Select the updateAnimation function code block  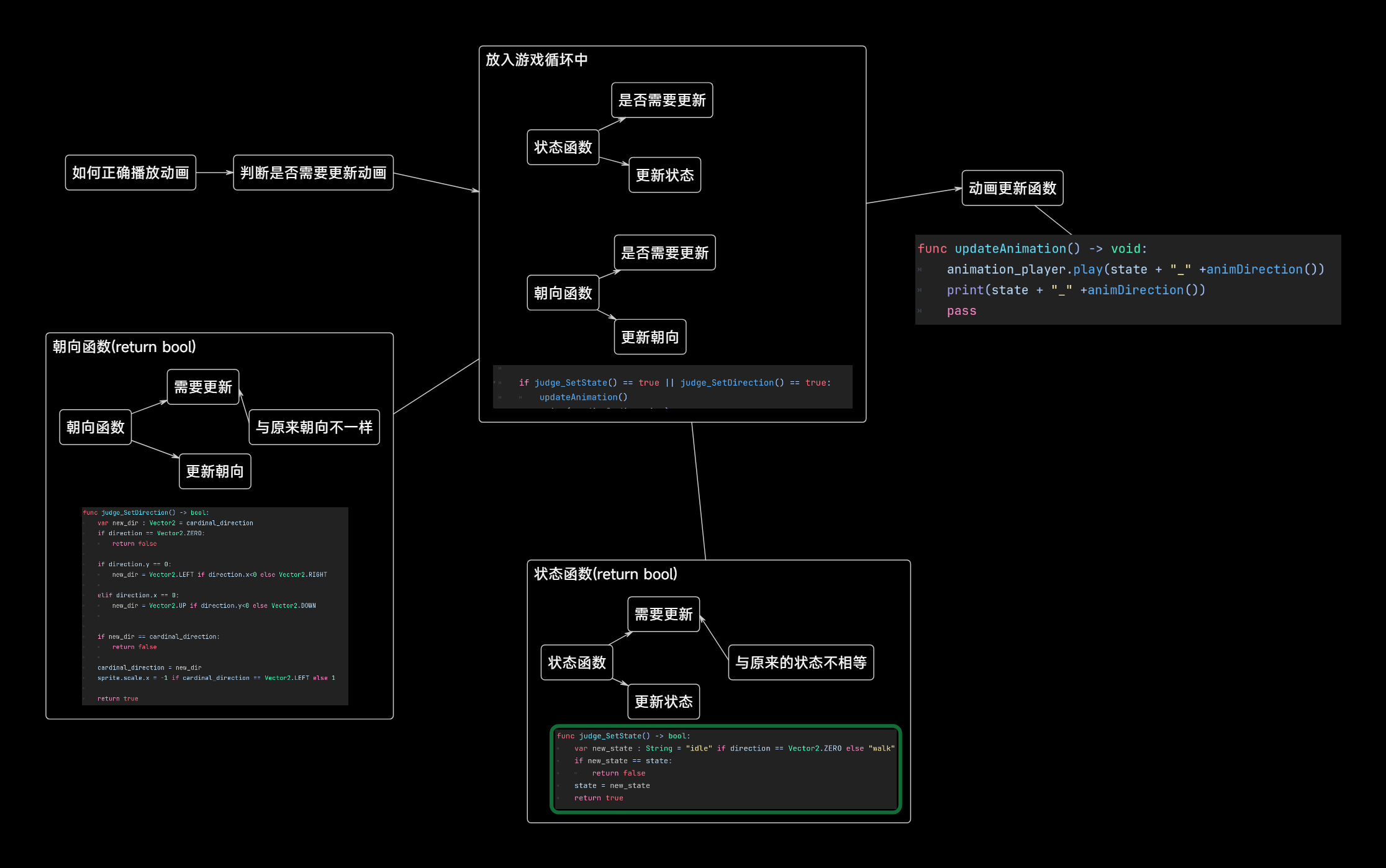pos(1127,279)
